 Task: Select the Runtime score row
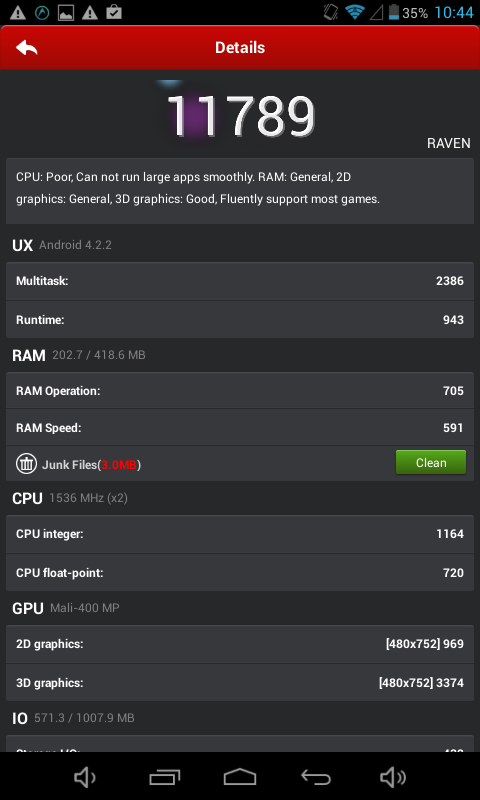pyautogui.click(x=240, y=320)
